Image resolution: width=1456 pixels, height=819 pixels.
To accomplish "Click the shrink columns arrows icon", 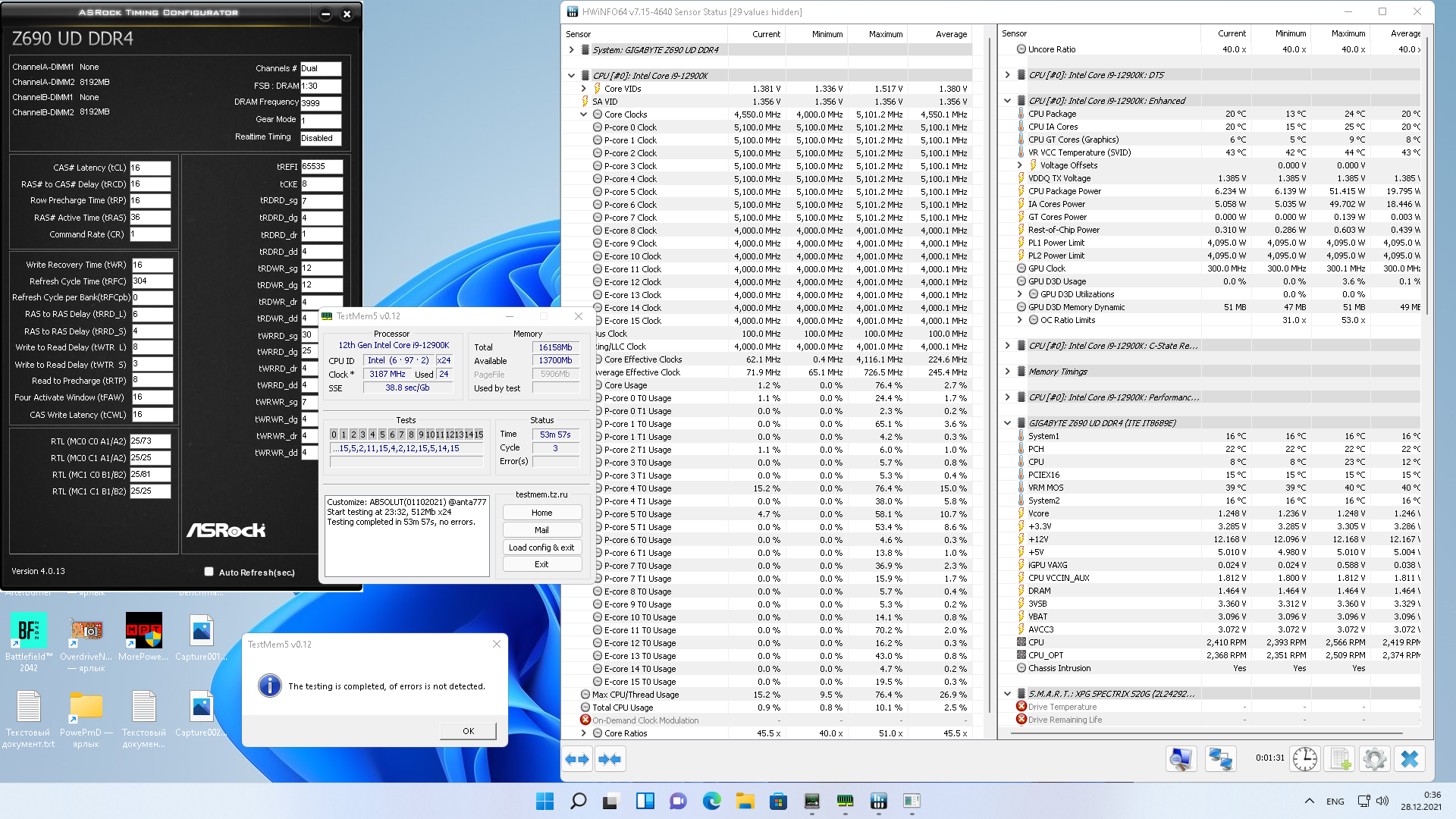I will click(610, 759).
